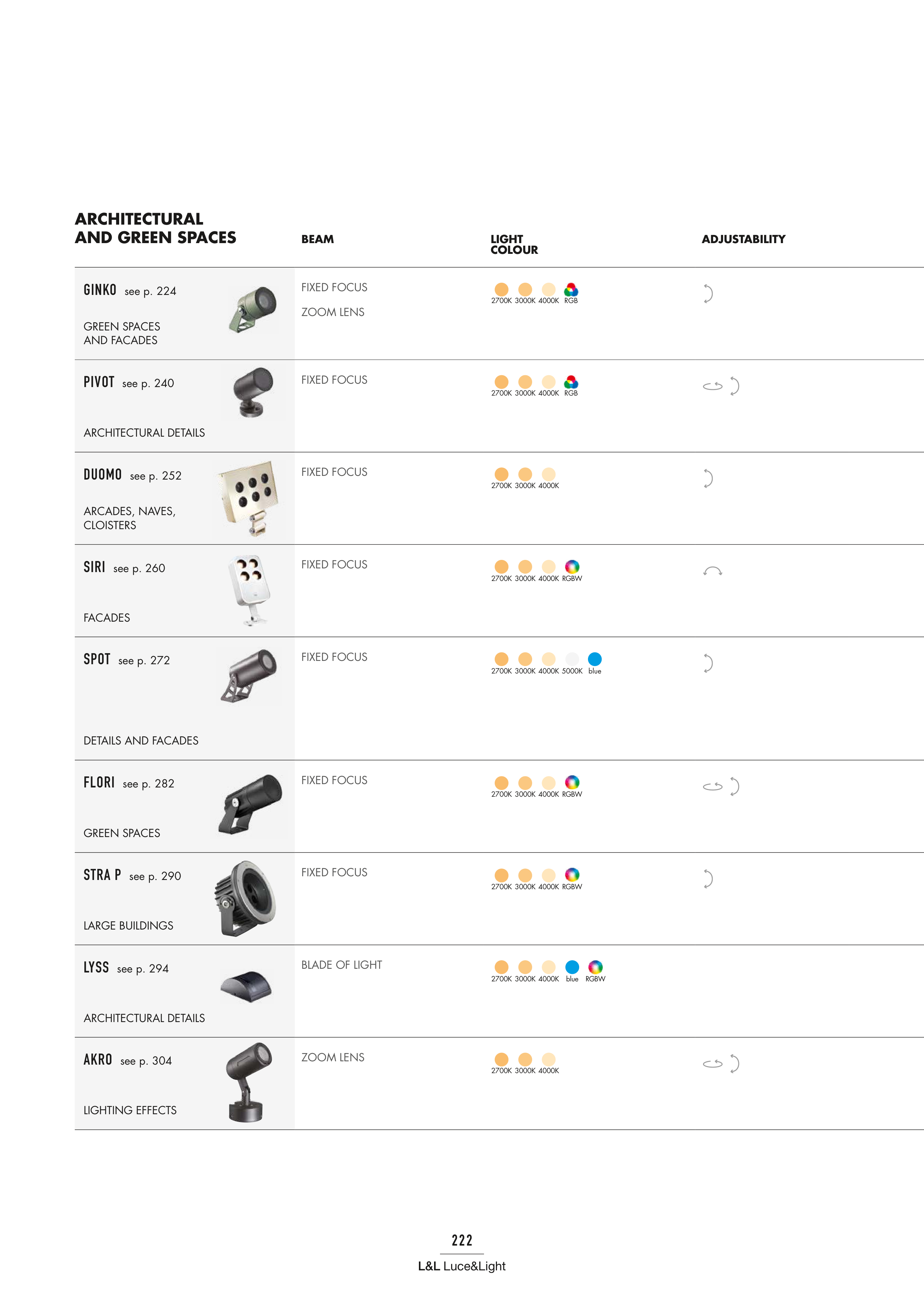Go to the LYSS "see p. 294" reference
Image resolution: width=924 pixels, height=1307 pixels.
pos(143,969)
